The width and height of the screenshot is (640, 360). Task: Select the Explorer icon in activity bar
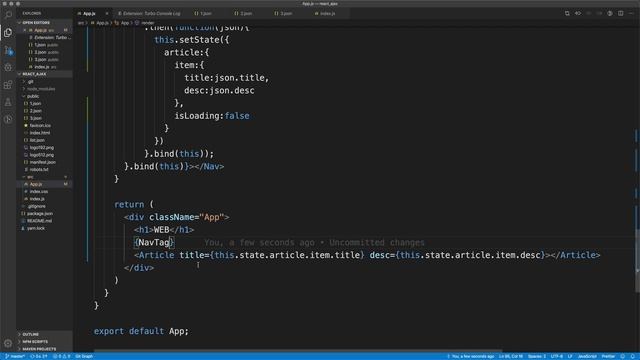tap(8, 33)
